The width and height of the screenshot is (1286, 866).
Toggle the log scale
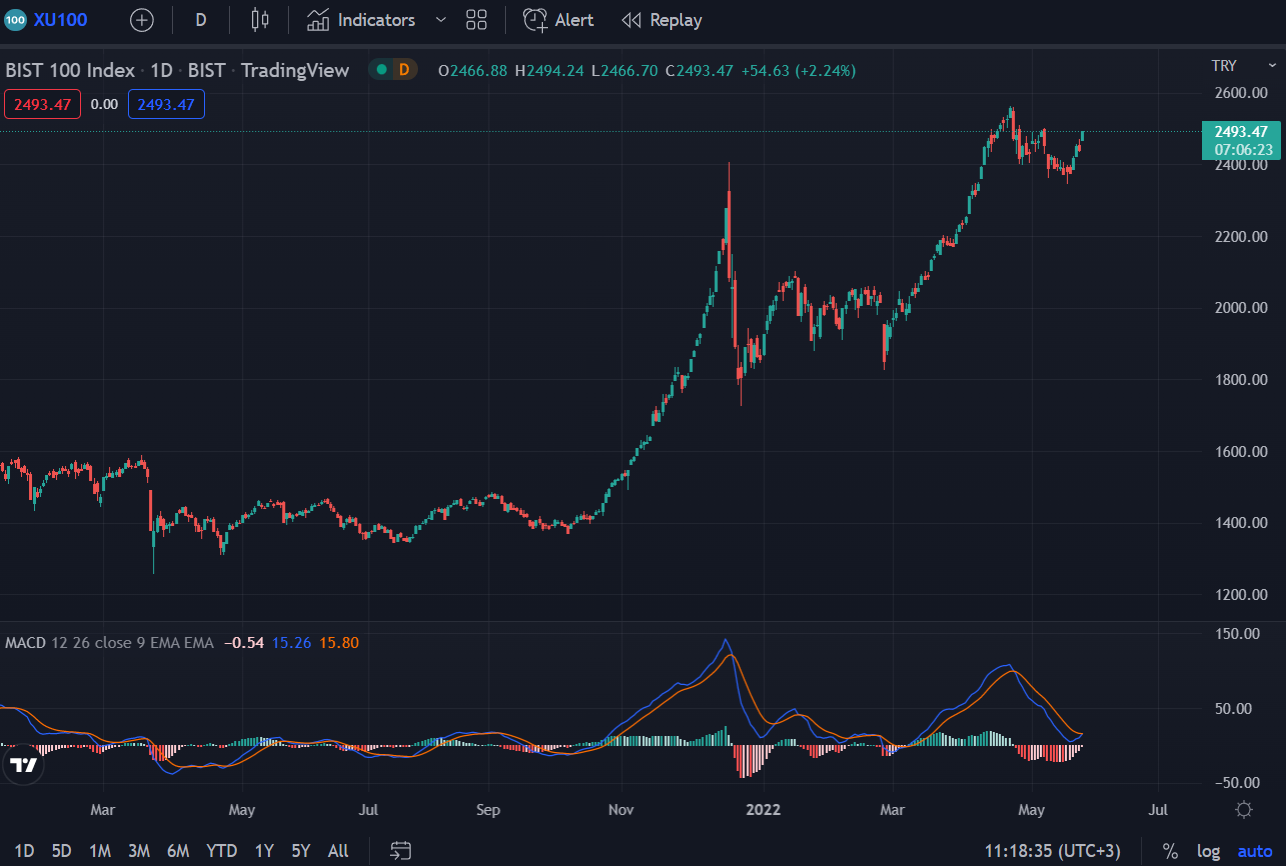1208,851
